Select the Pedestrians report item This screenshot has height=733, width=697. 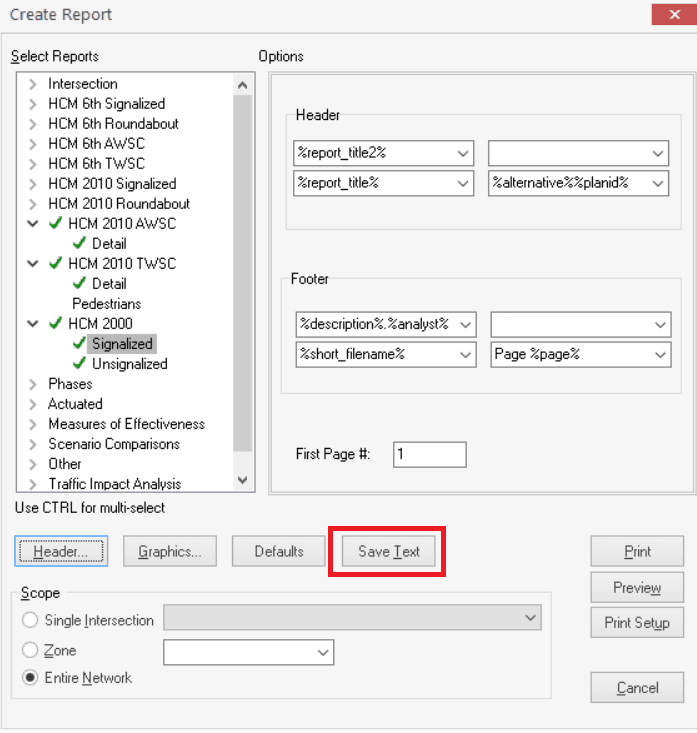[x=107, y=304]
